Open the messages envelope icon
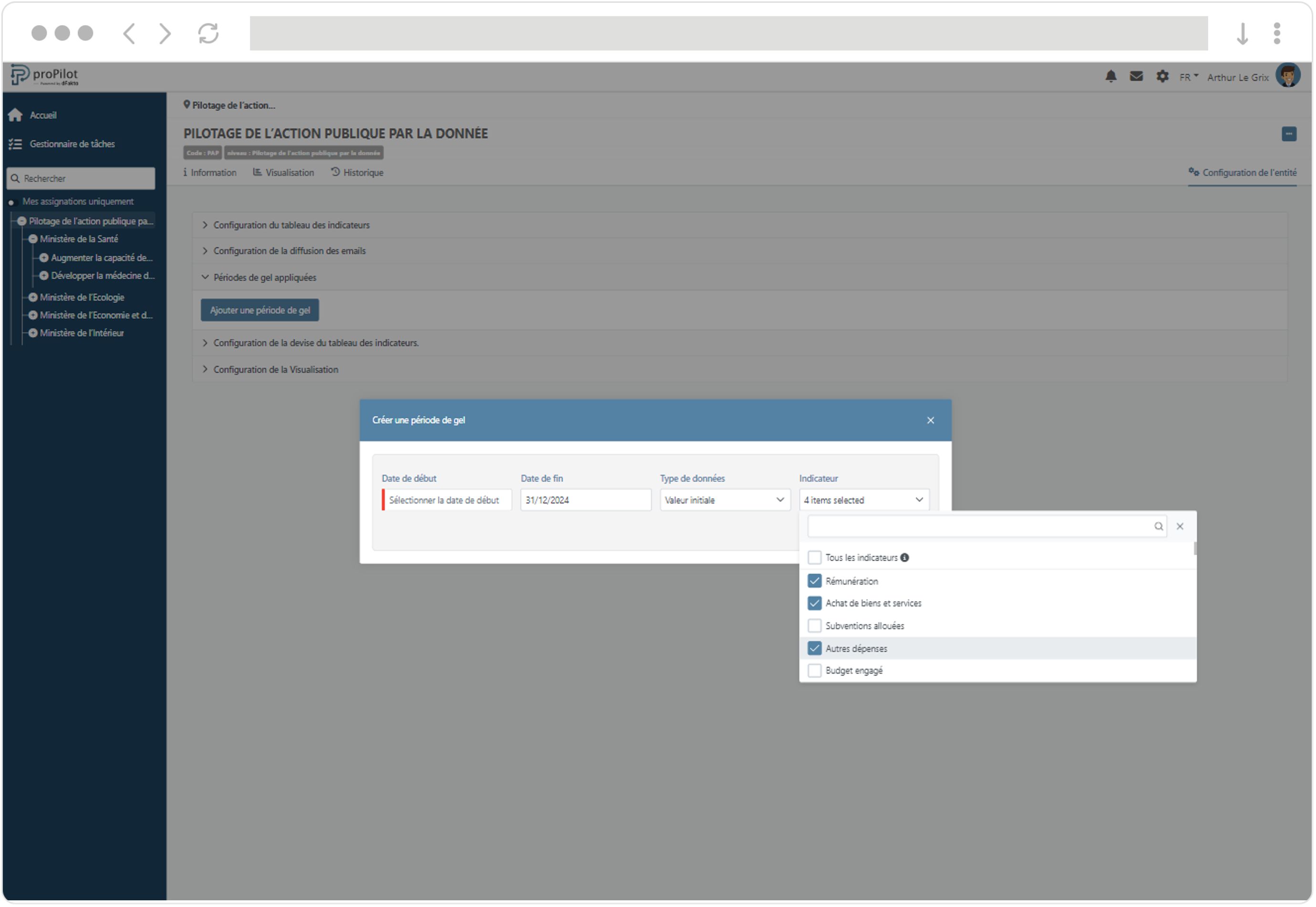The image size is (1316, 907). coord(1136,76)
